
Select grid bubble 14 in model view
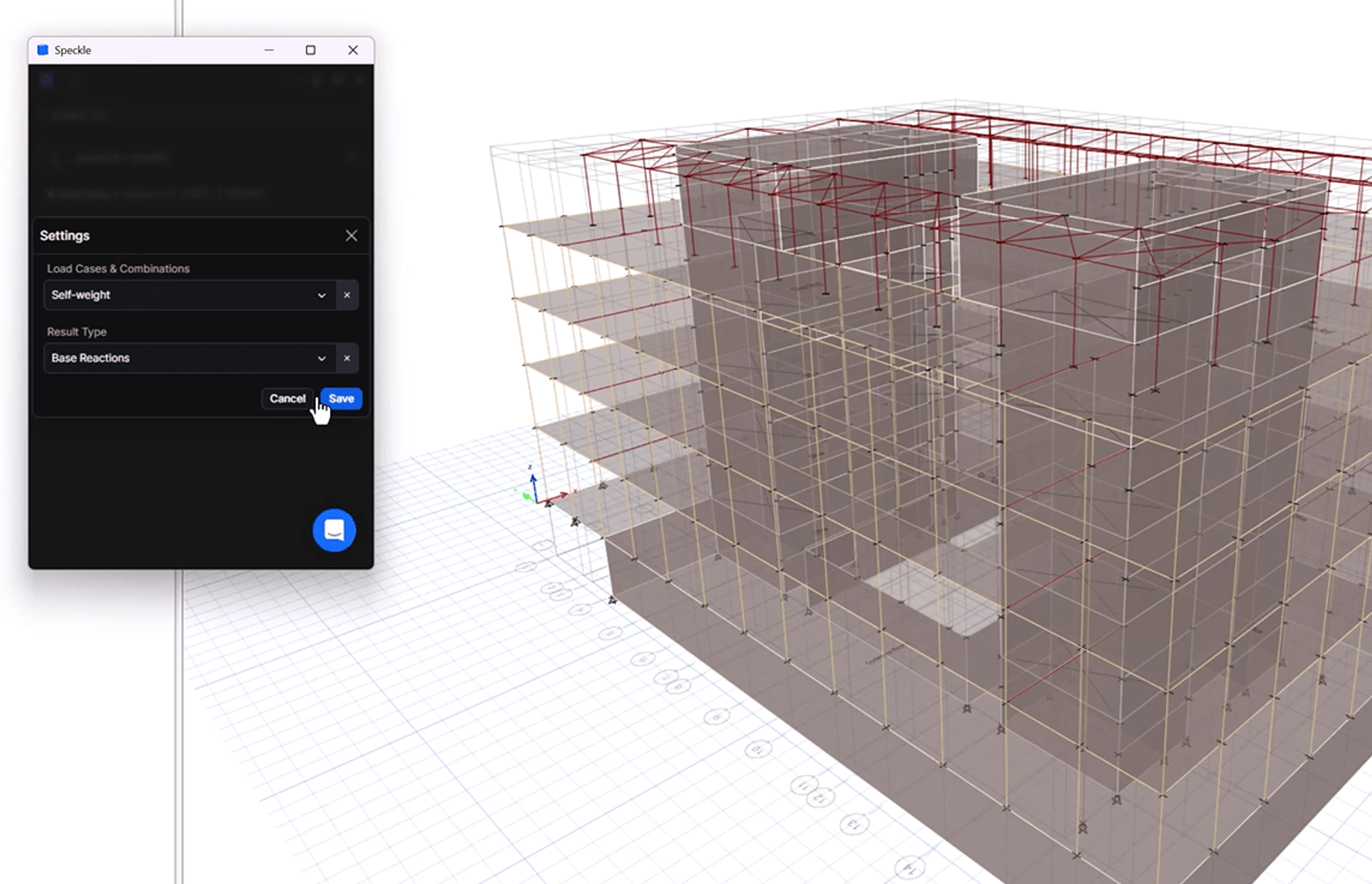[x=910, y=867]
